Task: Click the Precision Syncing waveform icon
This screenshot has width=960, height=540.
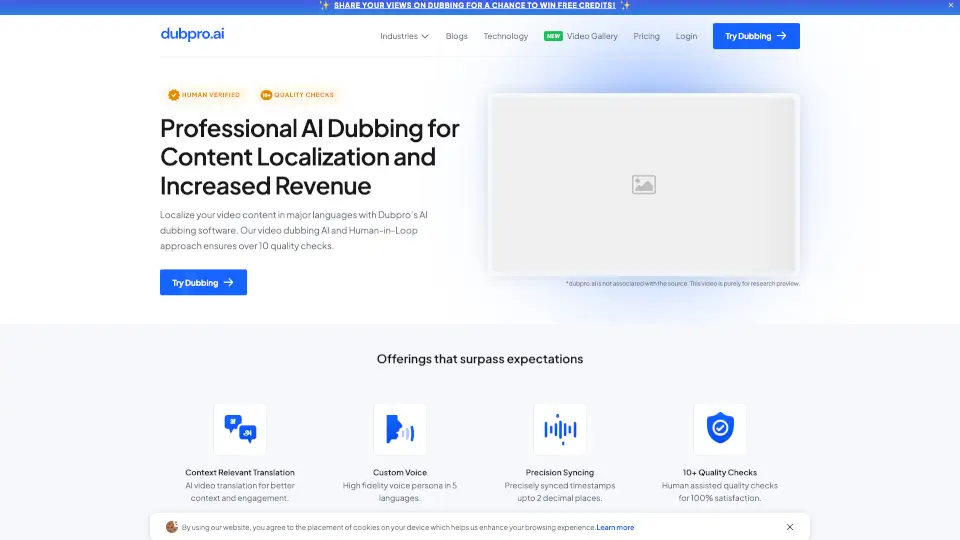Action: [x=560, y=429]
